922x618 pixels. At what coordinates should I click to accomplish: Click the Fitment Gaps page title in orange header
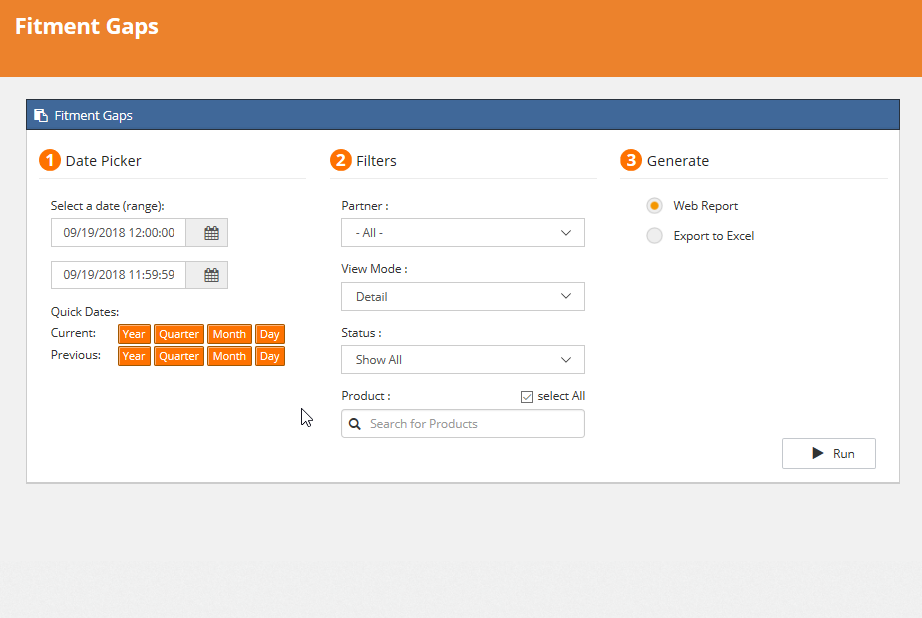[x=86, y=26]
